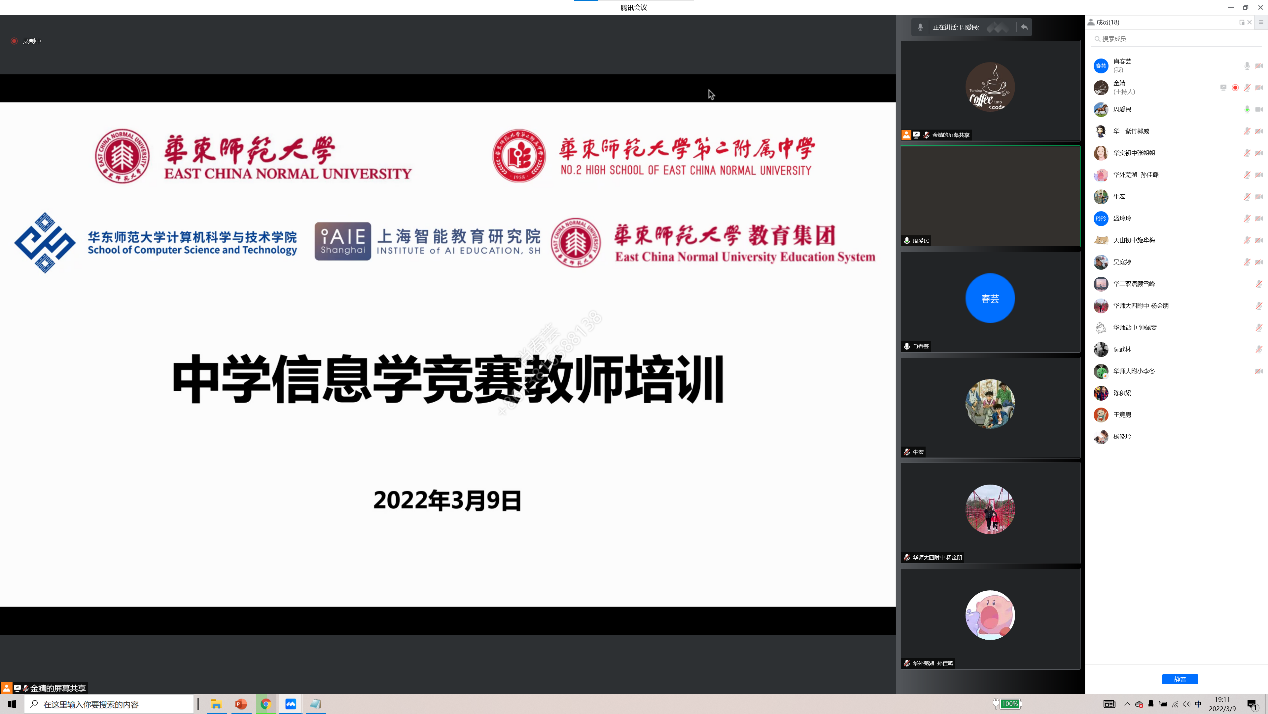Open File Explorer from the taskbar

coord(216,704)
